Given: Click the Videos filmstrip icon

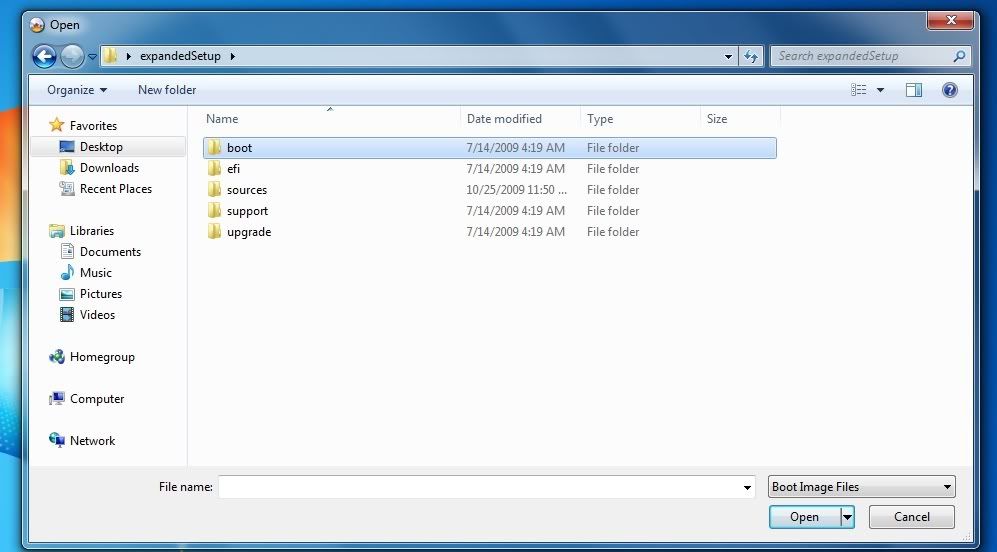Looking at the screenshot, I should (x=67, y=314).
